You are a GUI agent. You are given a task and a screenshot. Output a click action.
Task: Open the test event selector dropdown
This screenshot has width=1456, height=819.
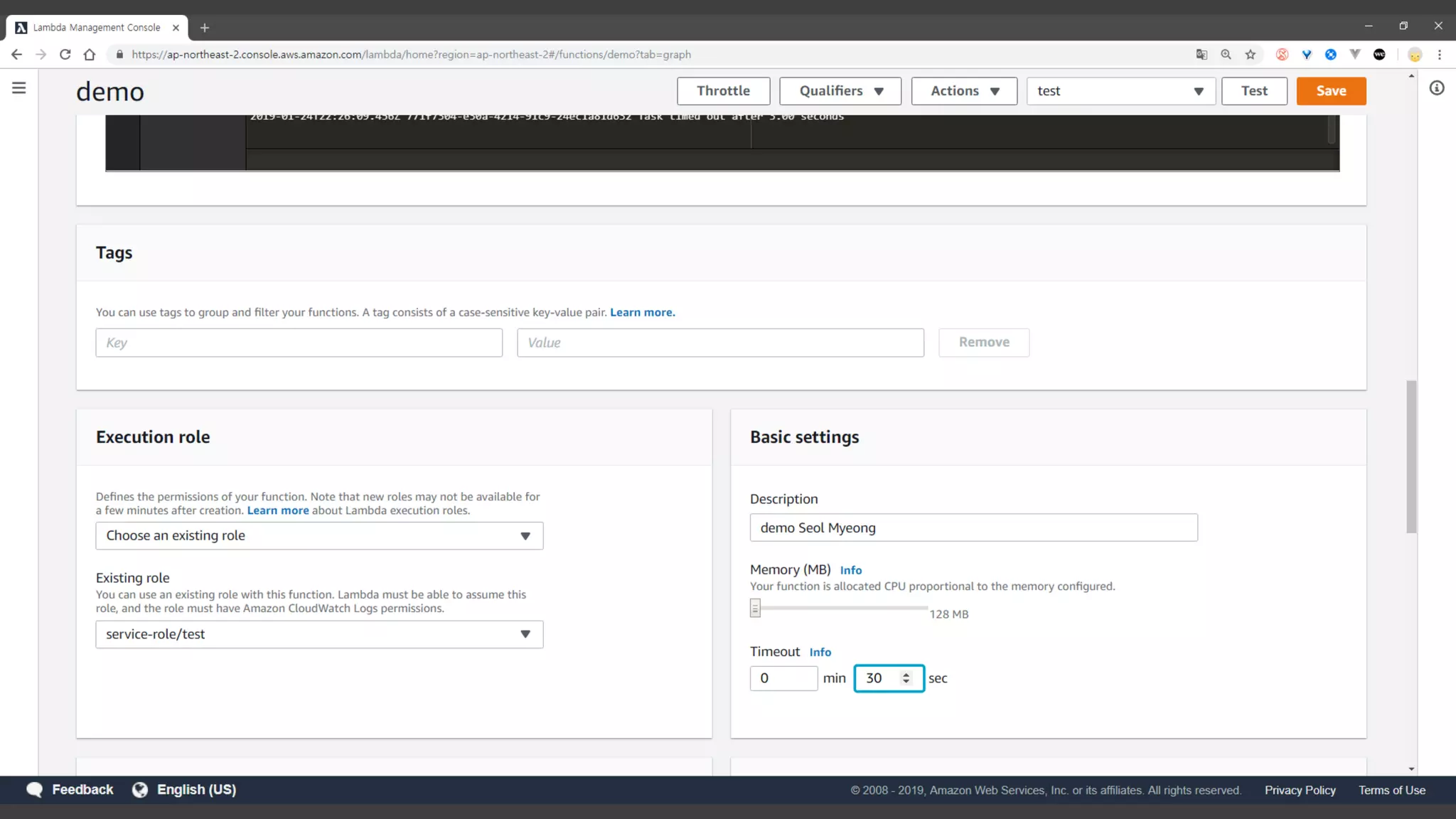(1120, 91)
